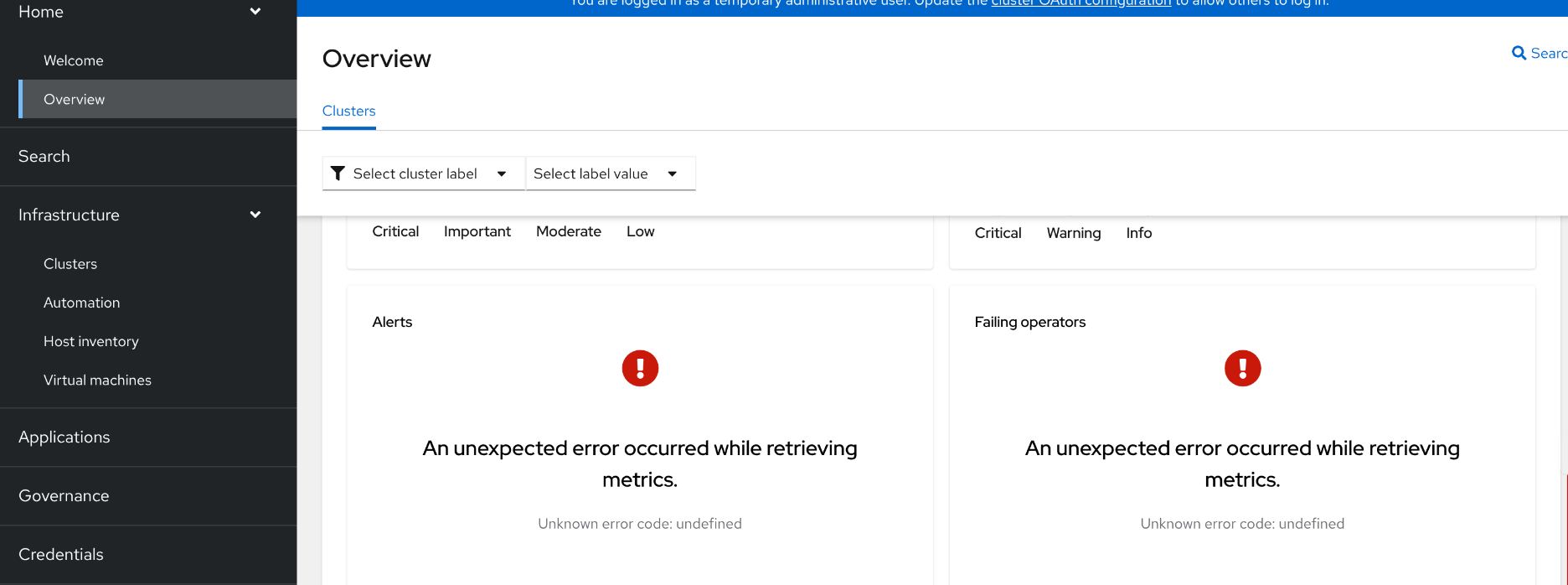Go to Search in the sidebar
Viewport: 1568px width, 585px height.
44,156
